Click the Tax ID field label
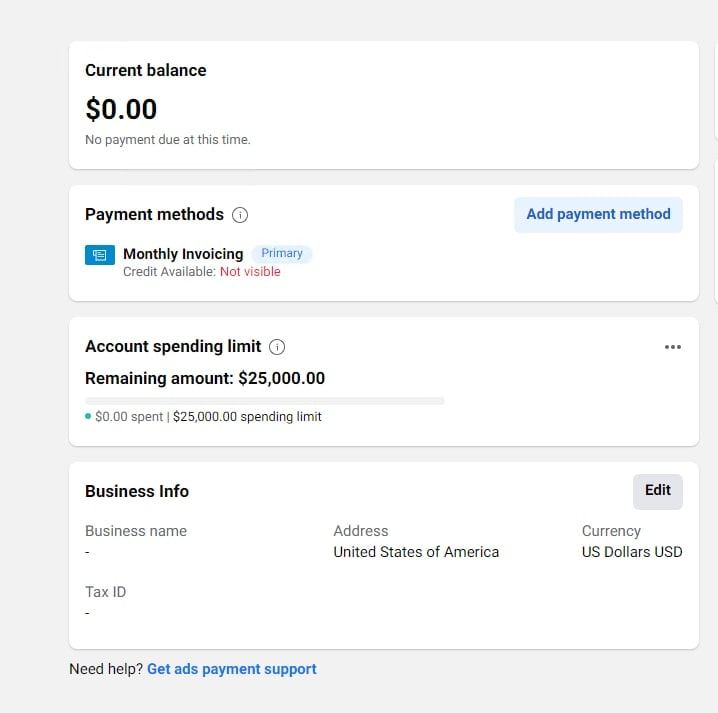The height and width of the screenshot is (713, 718). (x=105, y=592)
